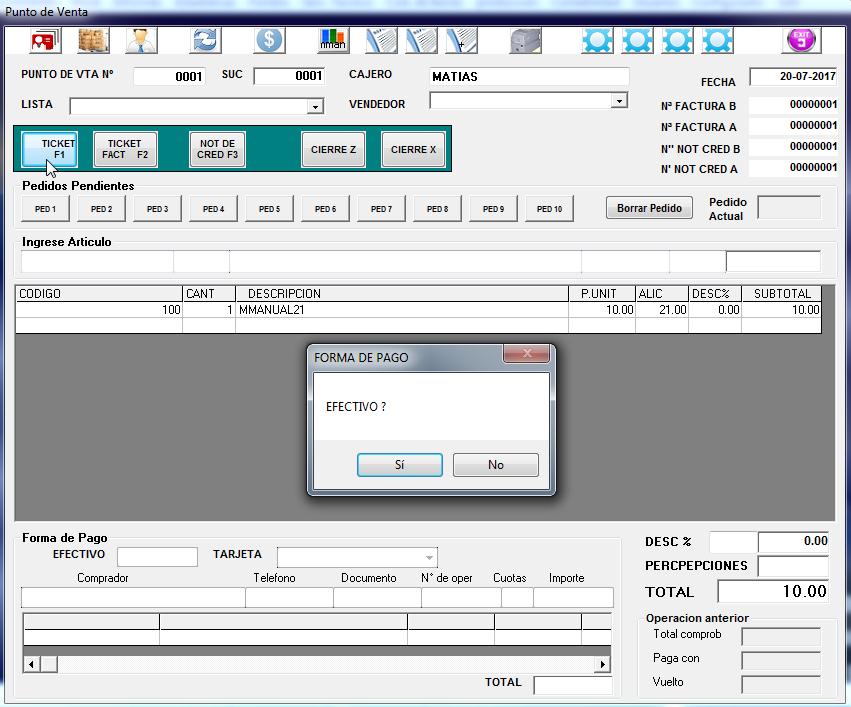
Task: Click the first blue gear icon
Action: [597, 41]
